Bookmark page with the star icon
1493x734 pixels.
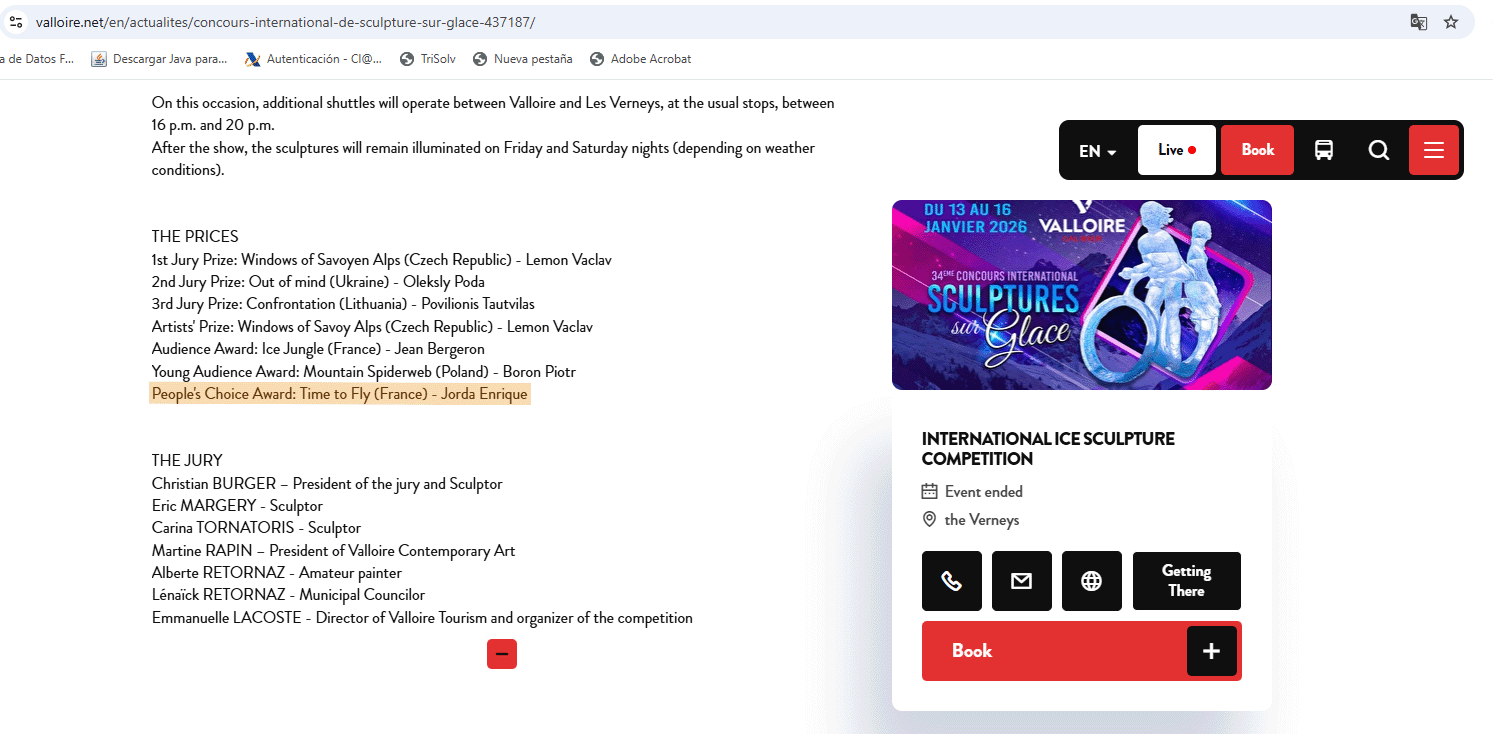(x=1451, y=22)
